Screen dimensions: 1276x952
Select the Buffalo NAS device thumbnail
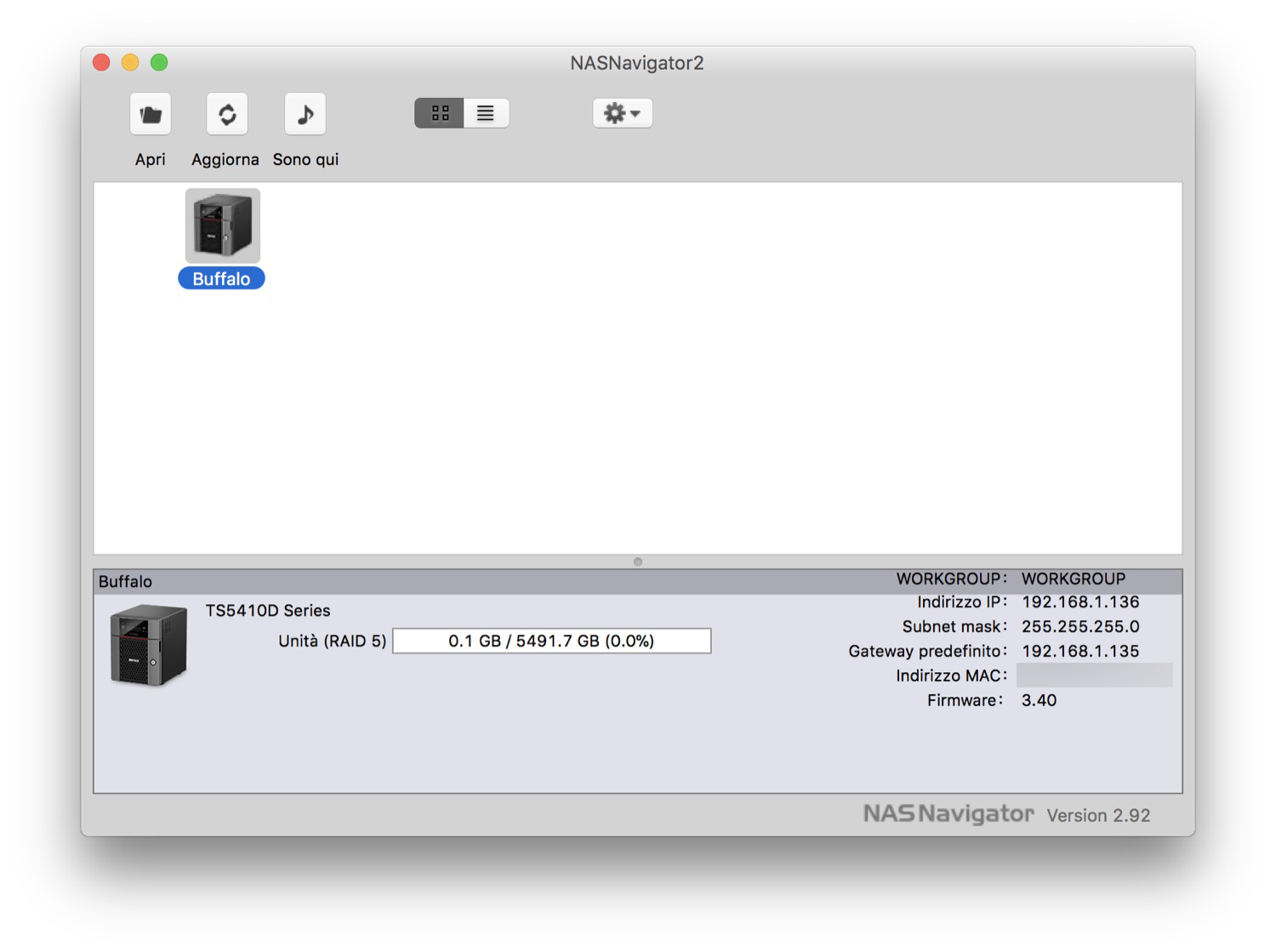coord(223,225)
